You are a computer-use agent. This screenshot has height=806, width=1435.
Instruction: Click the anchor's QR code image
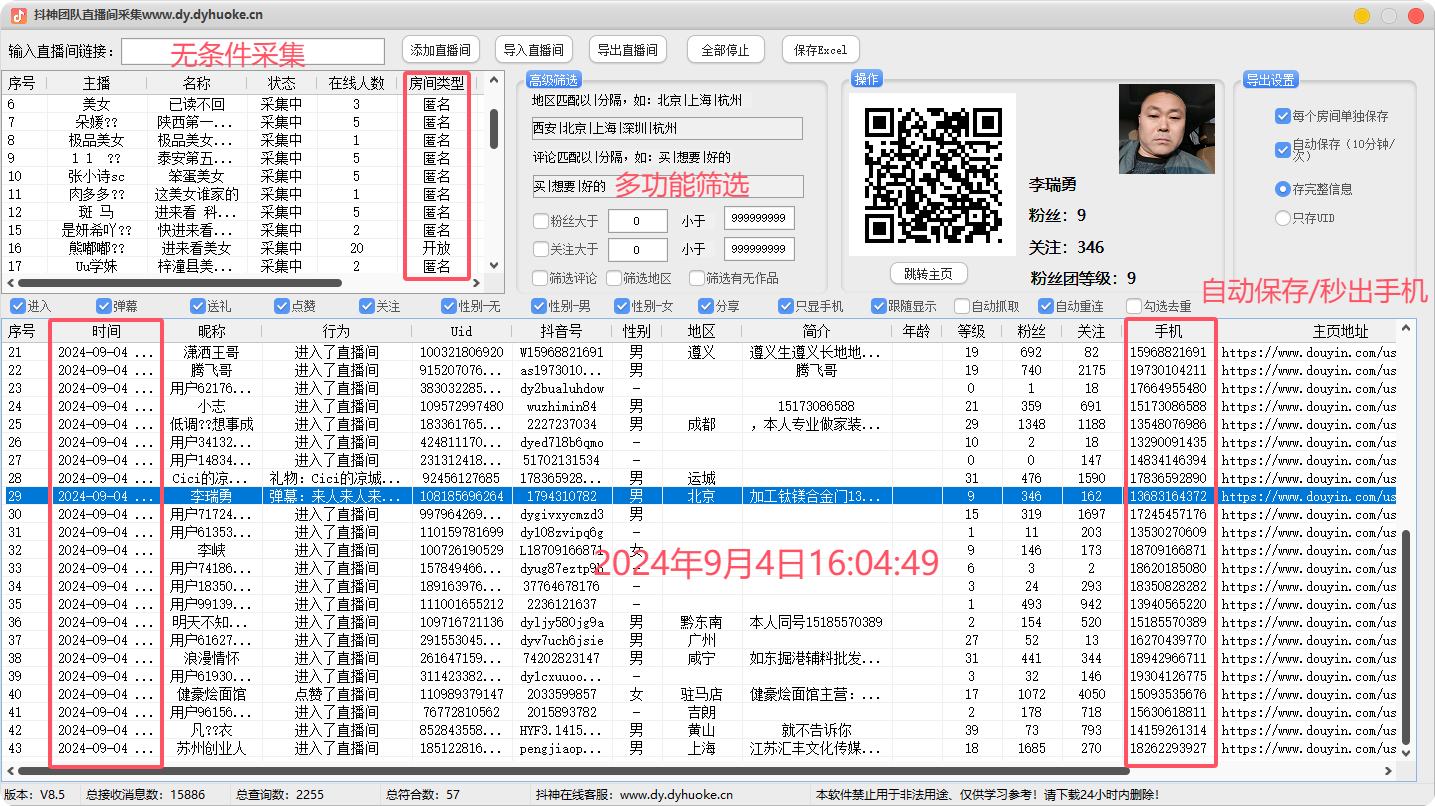[x=931, y=174]
